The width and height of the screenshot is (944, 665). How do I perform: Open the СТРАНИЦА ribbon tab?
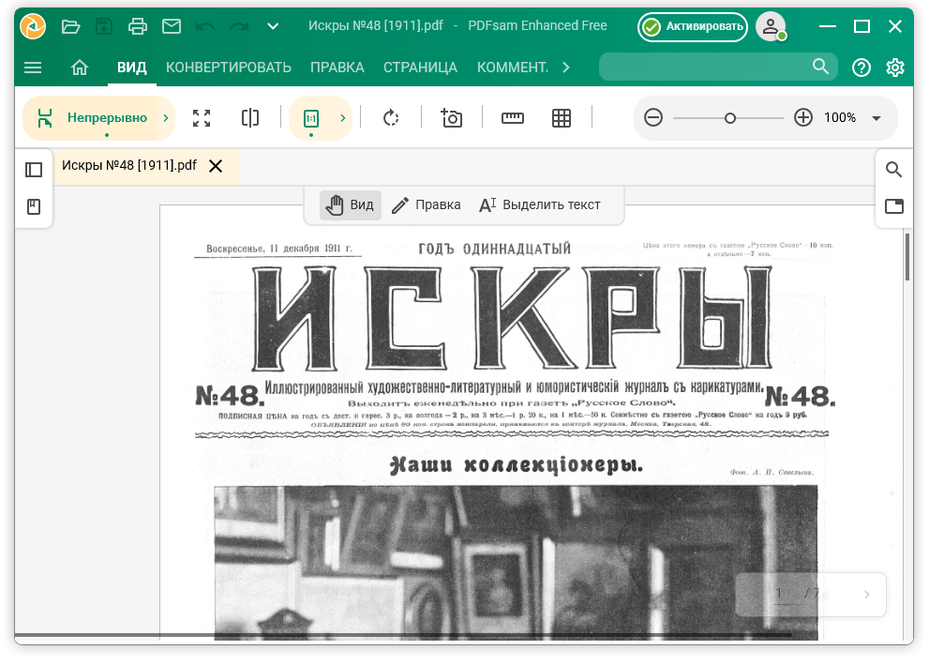[420, 67]
